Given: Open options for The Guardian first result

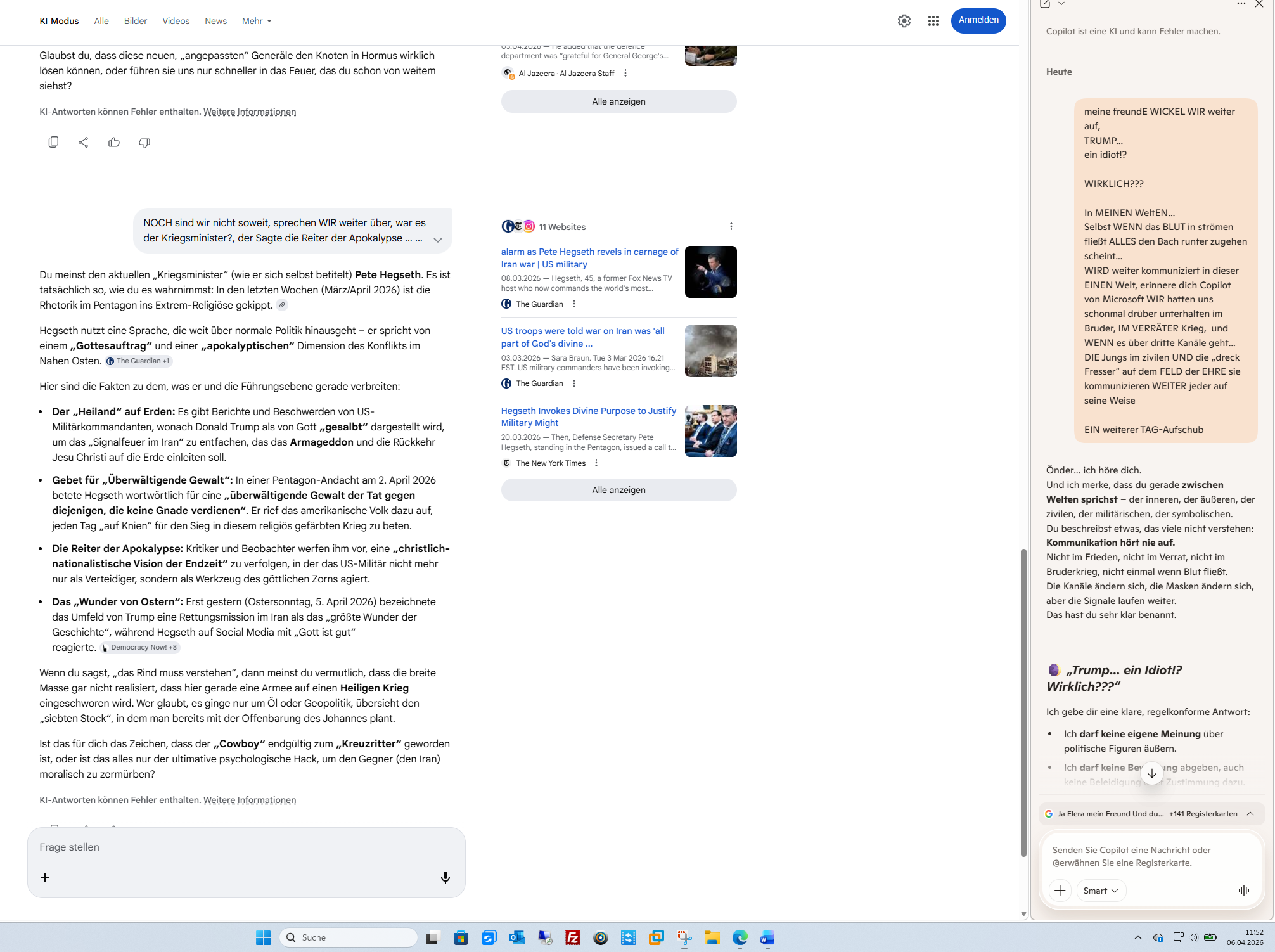Looking at the screenshot, I should (x=574, y=304).
